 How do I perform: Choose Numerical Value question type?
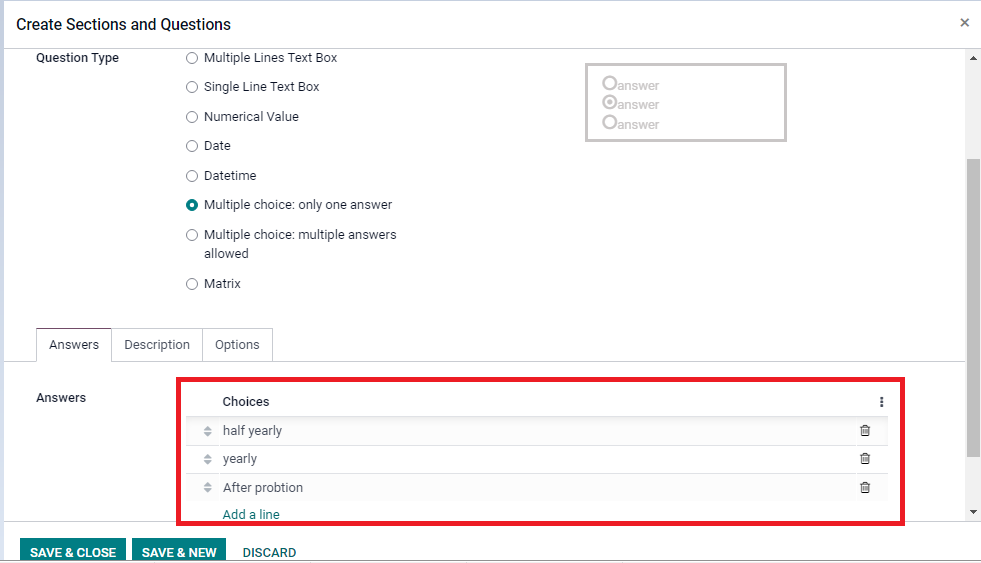click(192, 117)
